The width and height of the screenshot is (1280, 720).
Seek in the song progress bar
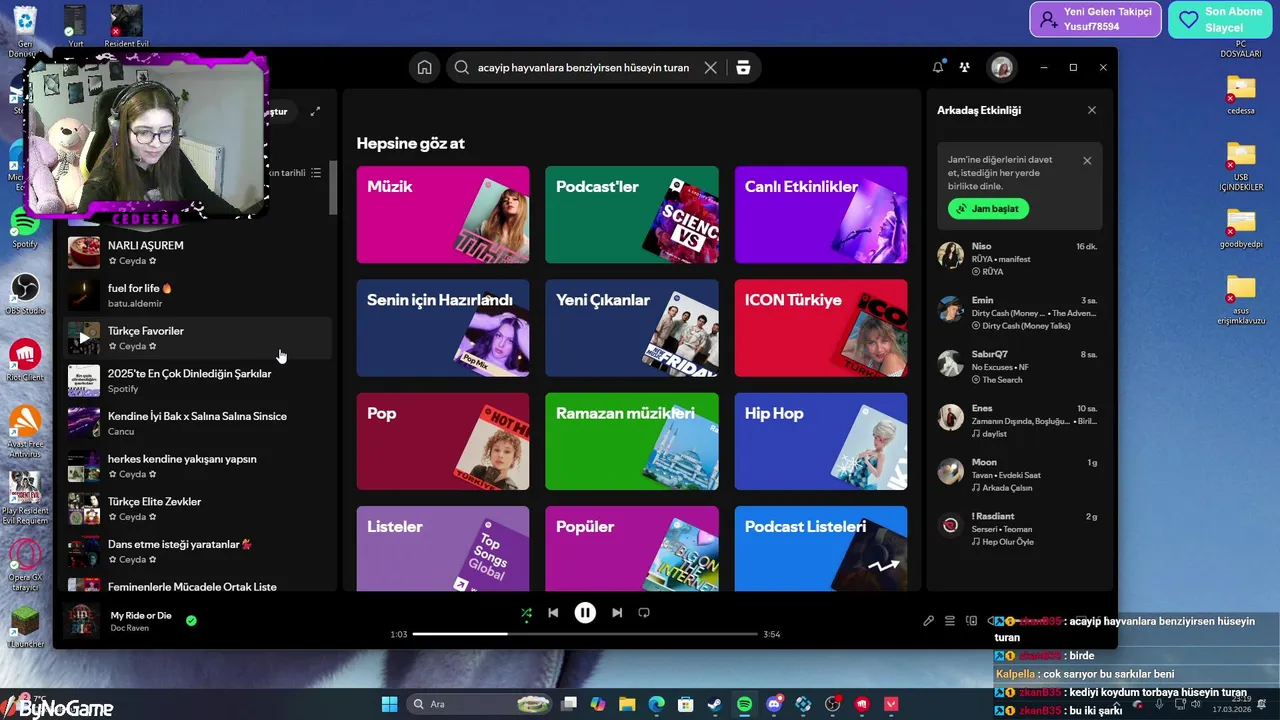(585, 634)
